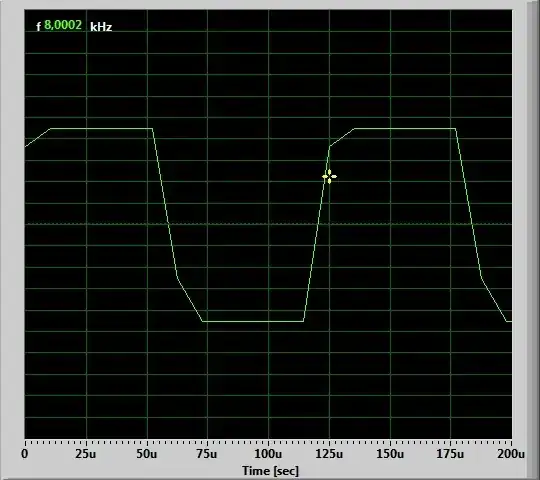Click the 200u time axis label
Image resolution: width=540 pixels, height=480 pixels.
pyautogui.click(x=511, y=453)
